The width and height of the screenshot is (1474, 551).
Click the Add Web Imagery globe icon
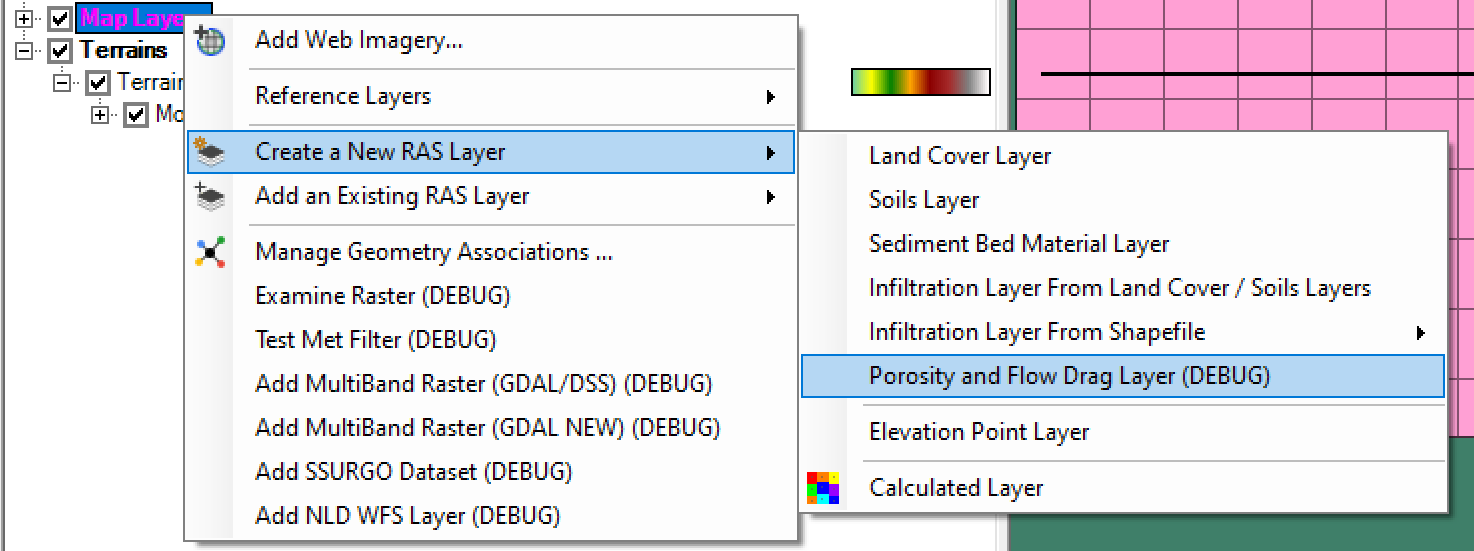(x=211, y=41)
